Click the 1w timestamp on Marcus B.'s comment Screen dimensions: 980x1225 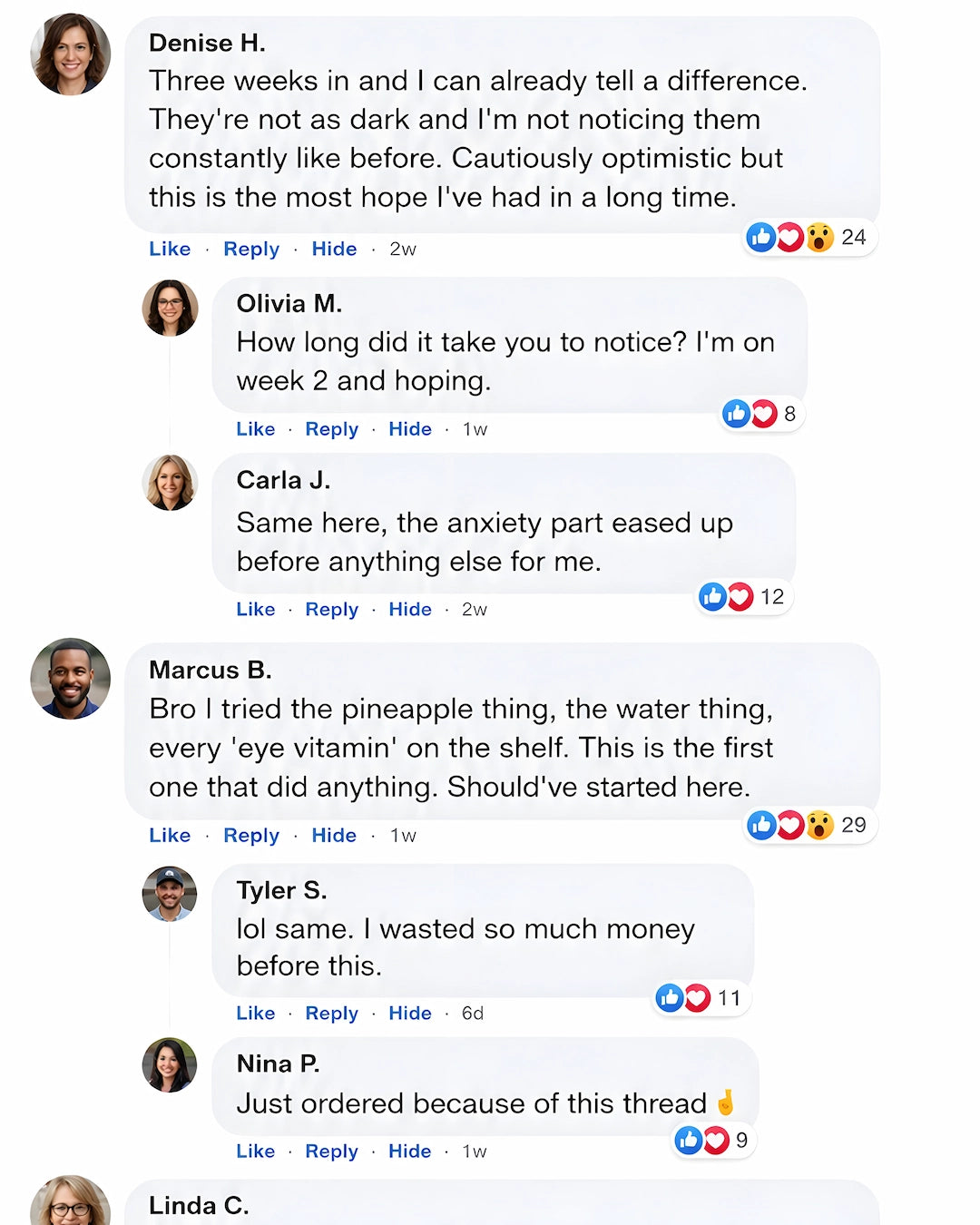coord(403,835)
